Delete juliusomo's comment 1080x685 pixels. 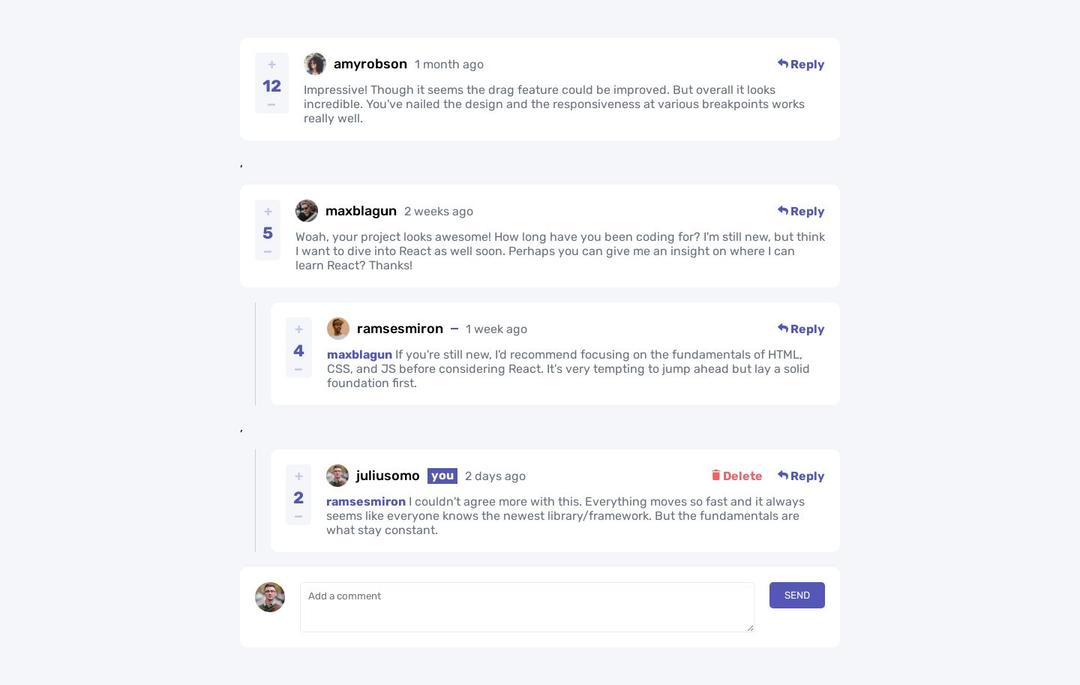(737, 476)
